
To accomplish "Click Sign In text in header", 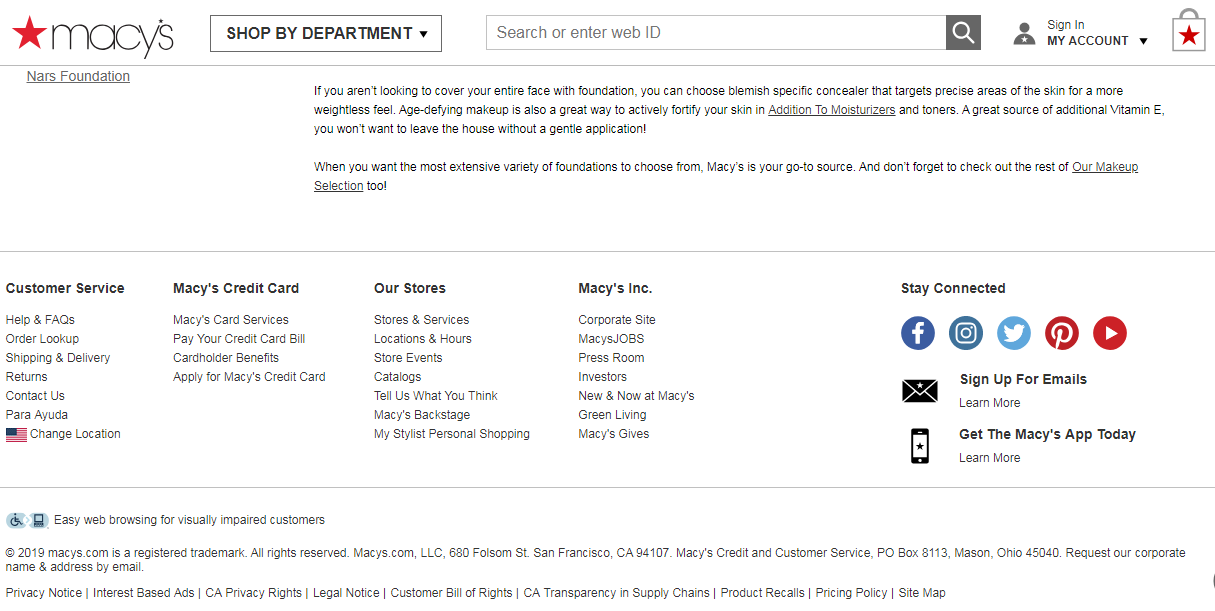I will click(1066, 25).
